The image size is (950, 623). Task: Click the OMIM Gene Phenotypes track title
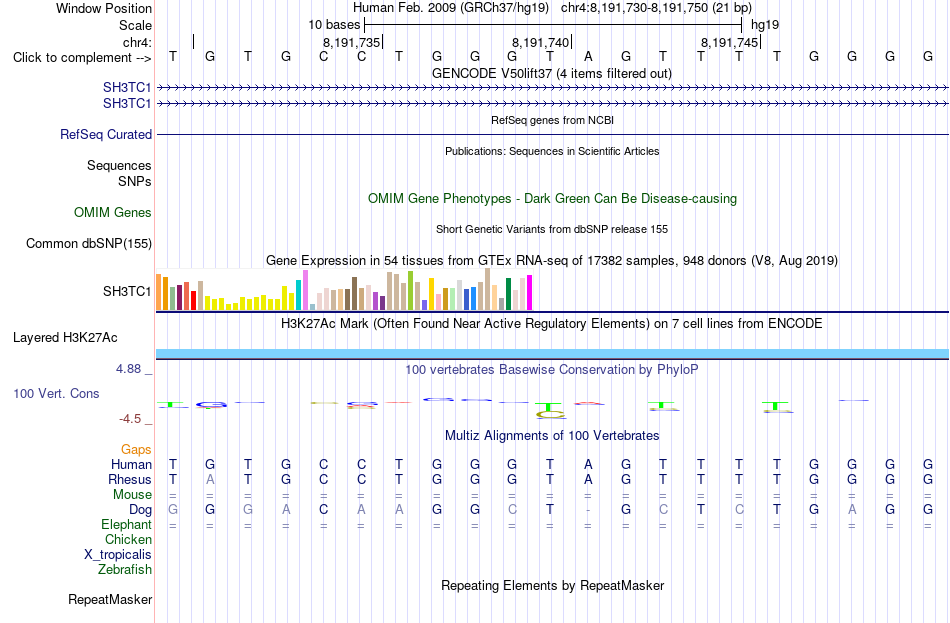click(x=552, y=199)
